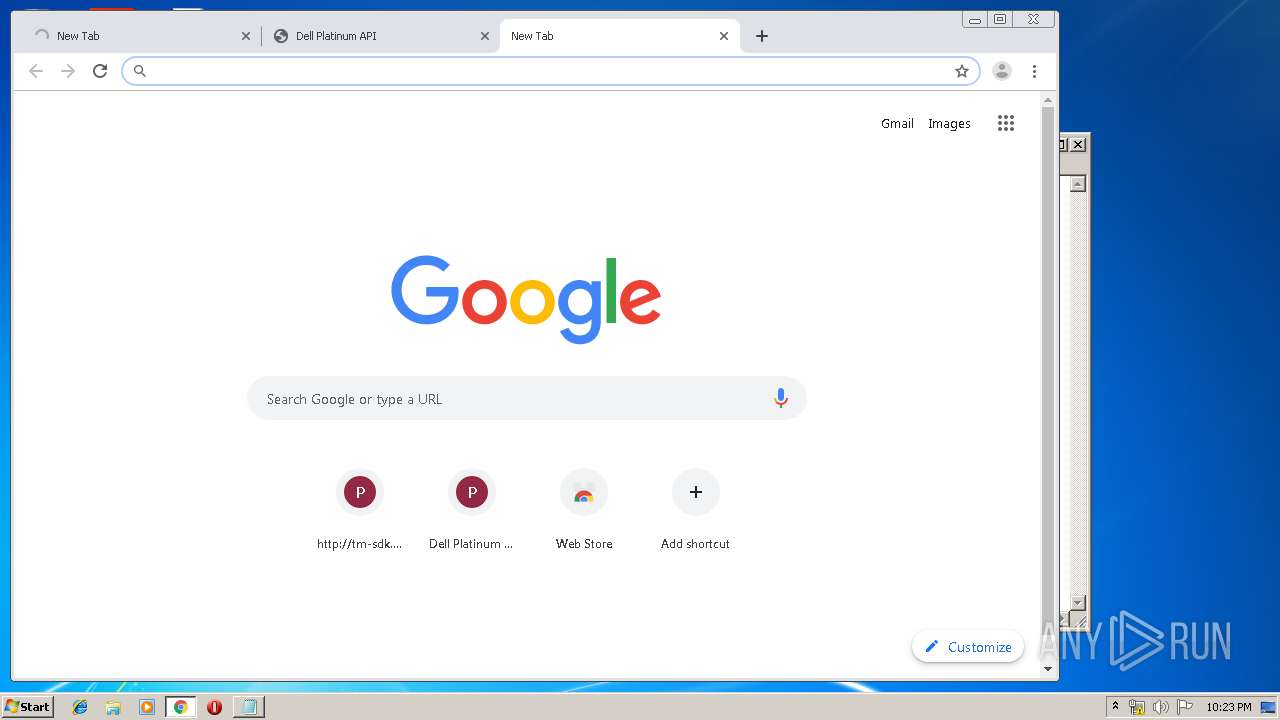Open the Dell Platinum shortcut tile
This screenshot has height=720, width=1280.
pyautogui.click(x=472, y=511)
